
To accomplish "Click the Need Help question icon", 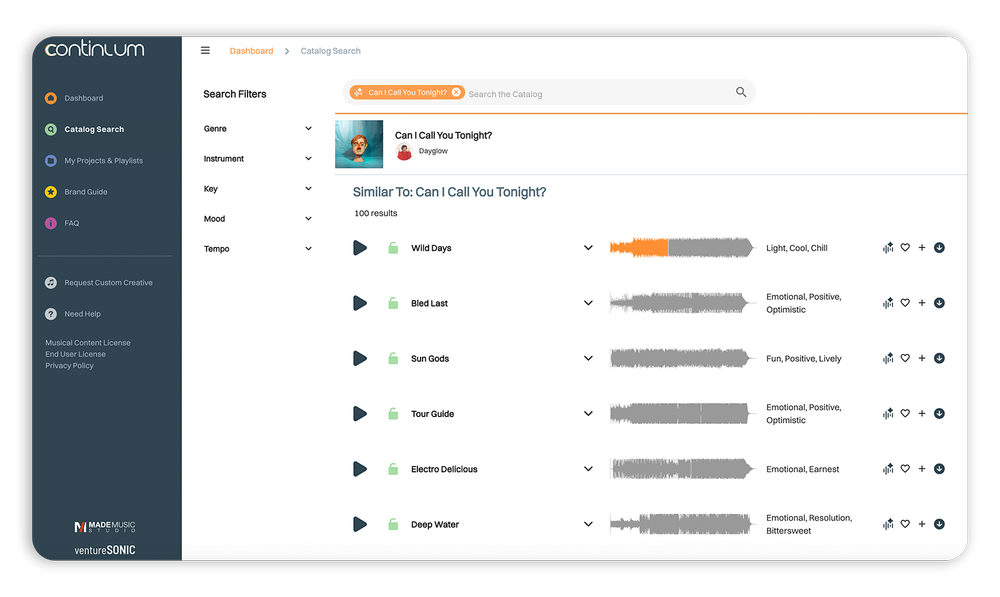I will (51, 314).
